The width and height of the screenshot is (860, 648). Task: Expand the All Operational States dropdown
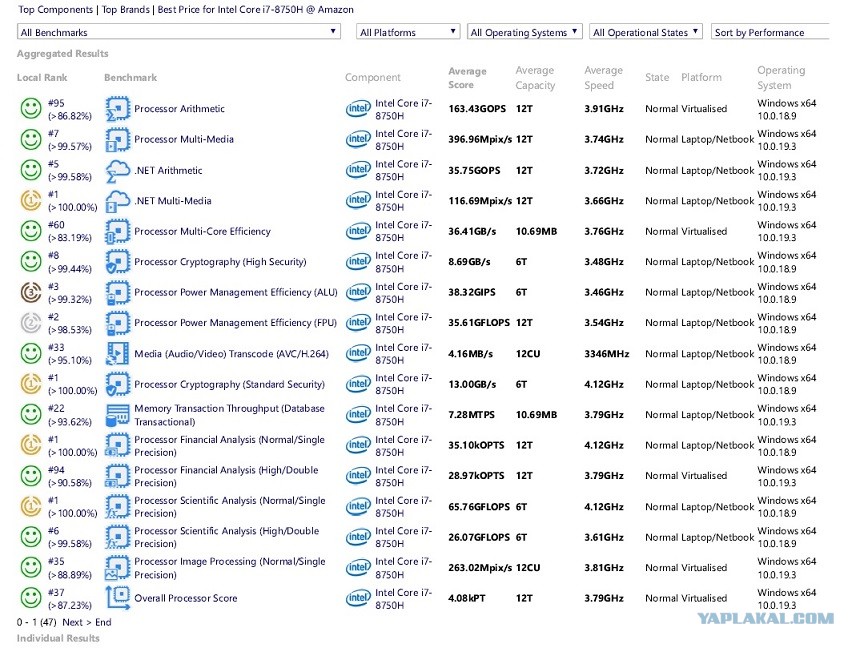coord(646,32)
